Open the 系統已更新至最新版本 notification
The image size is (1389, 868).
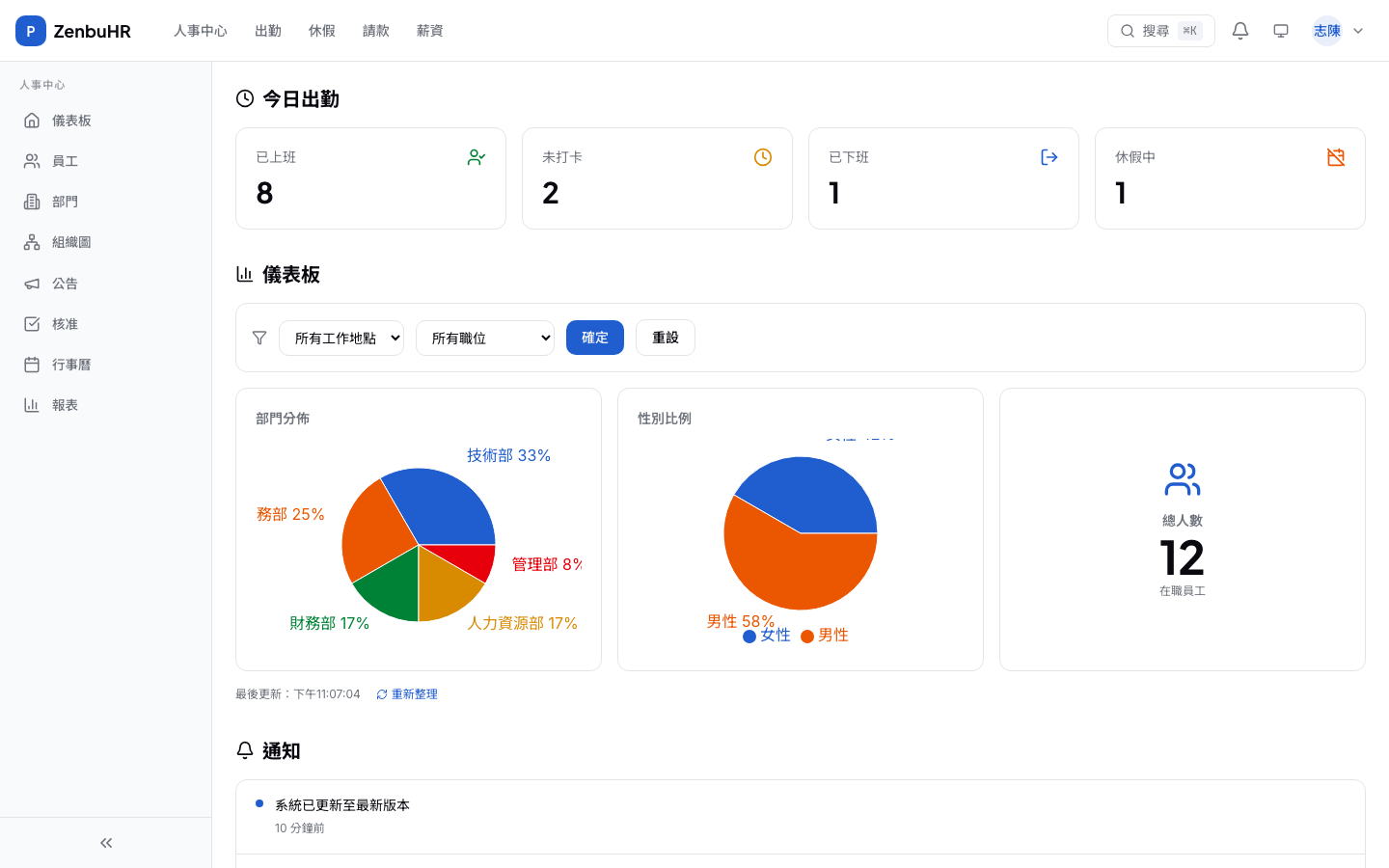click(x=801, y=817)
